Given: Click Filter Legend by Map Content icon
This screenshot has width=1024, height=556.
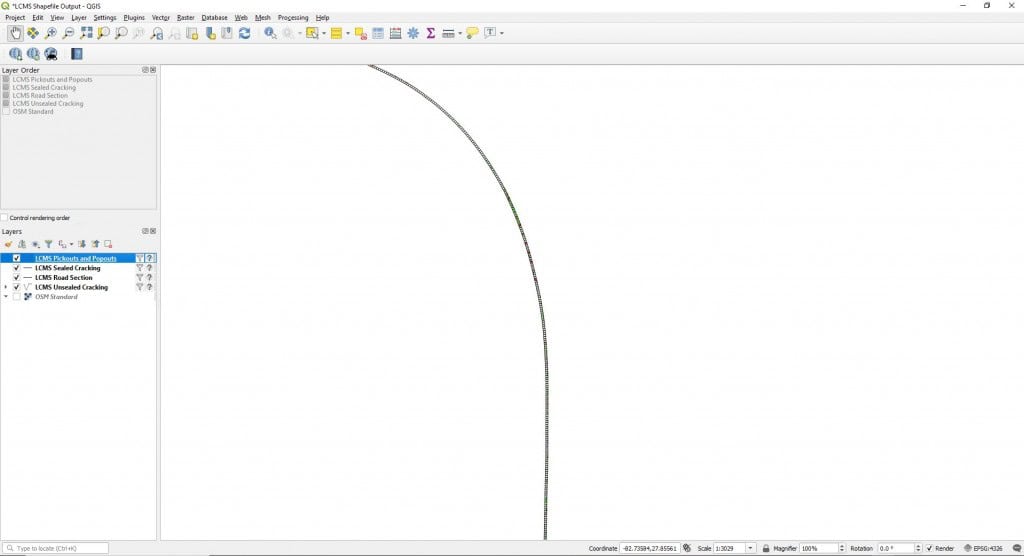Looking at the screenshot, I should pos(48,244).
